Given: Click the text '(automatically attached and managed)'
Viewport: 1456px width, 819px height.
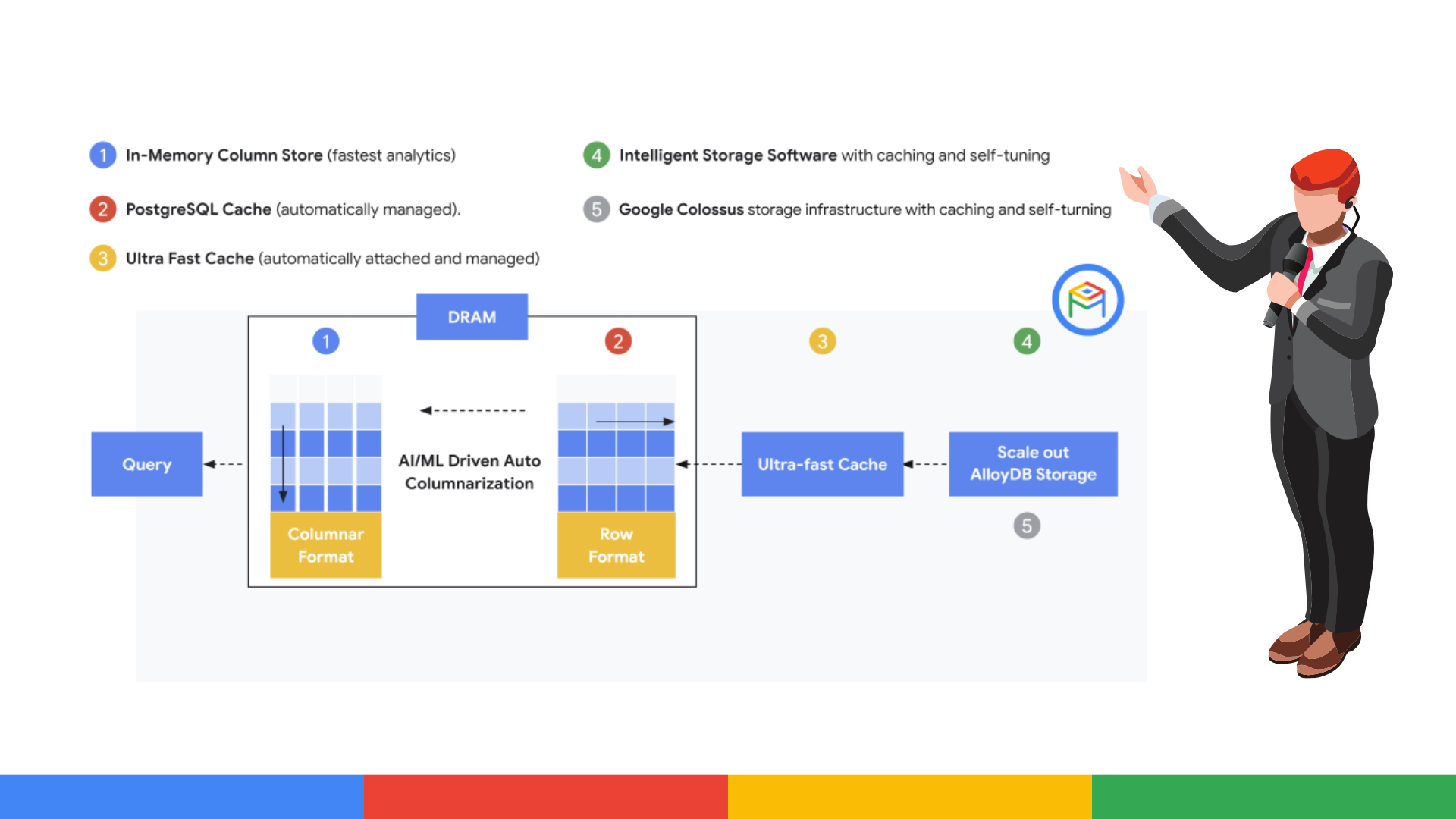Looking at the screenshot, I should [x=399, y=259].
